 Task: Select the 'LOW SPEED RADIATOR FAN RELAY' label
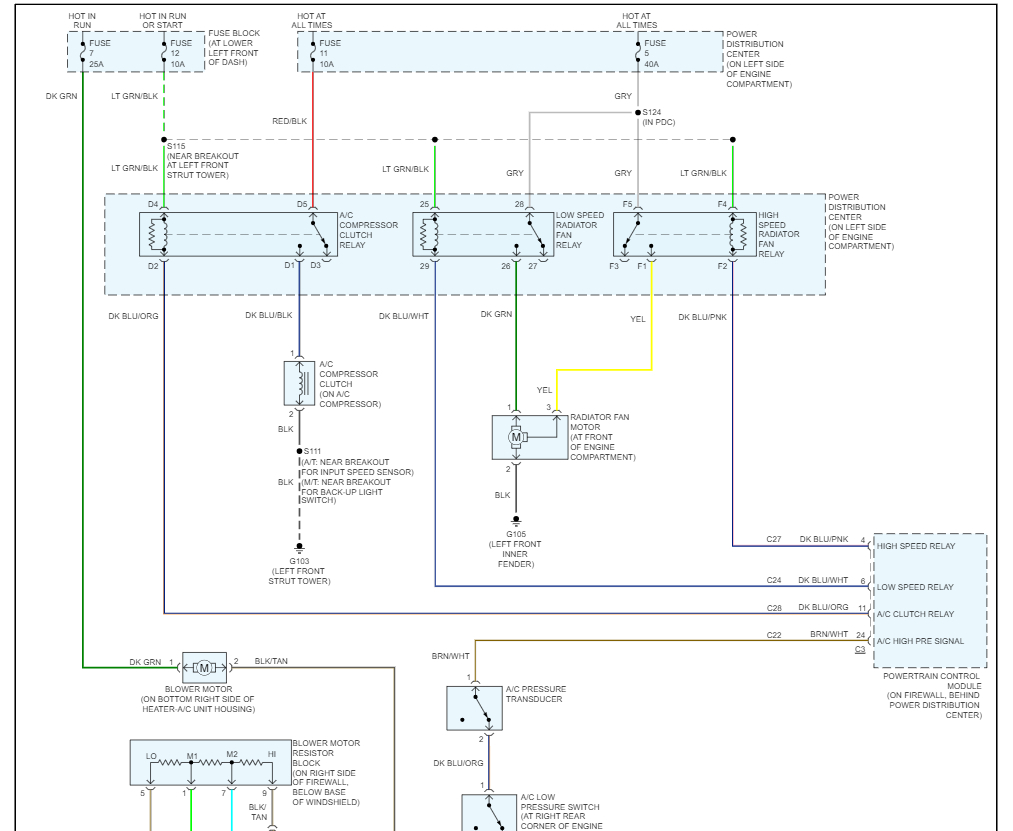(580, 230)
